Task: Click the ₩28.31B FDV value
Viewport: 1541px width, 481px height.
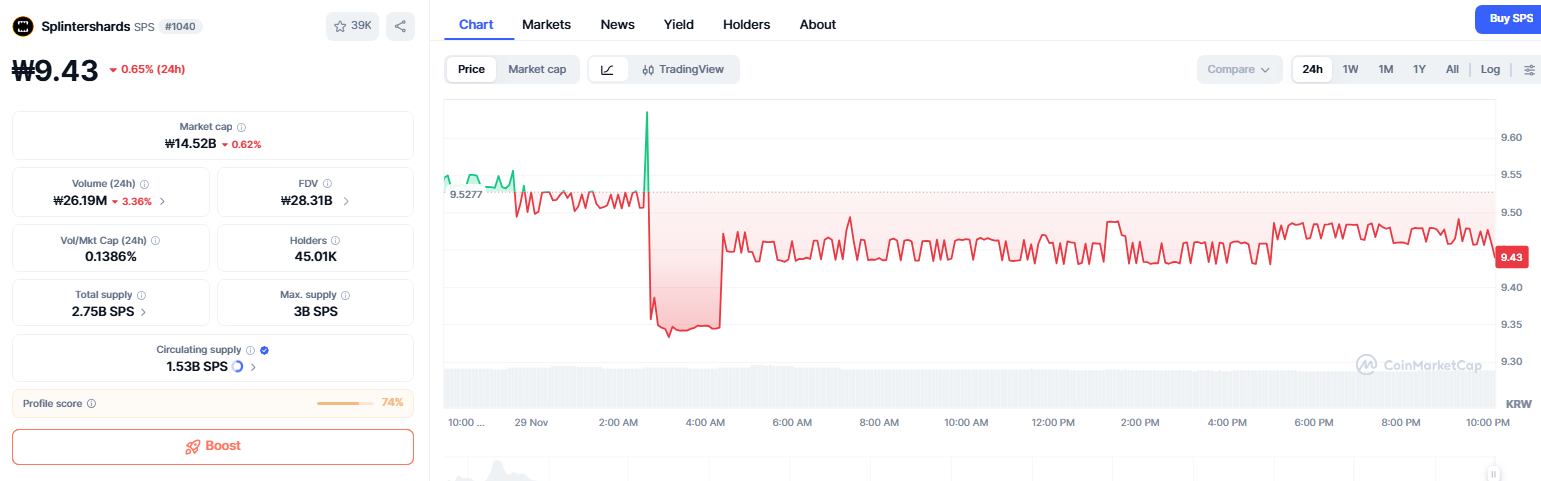Action: pyautogui.click(x=307, y=201)
